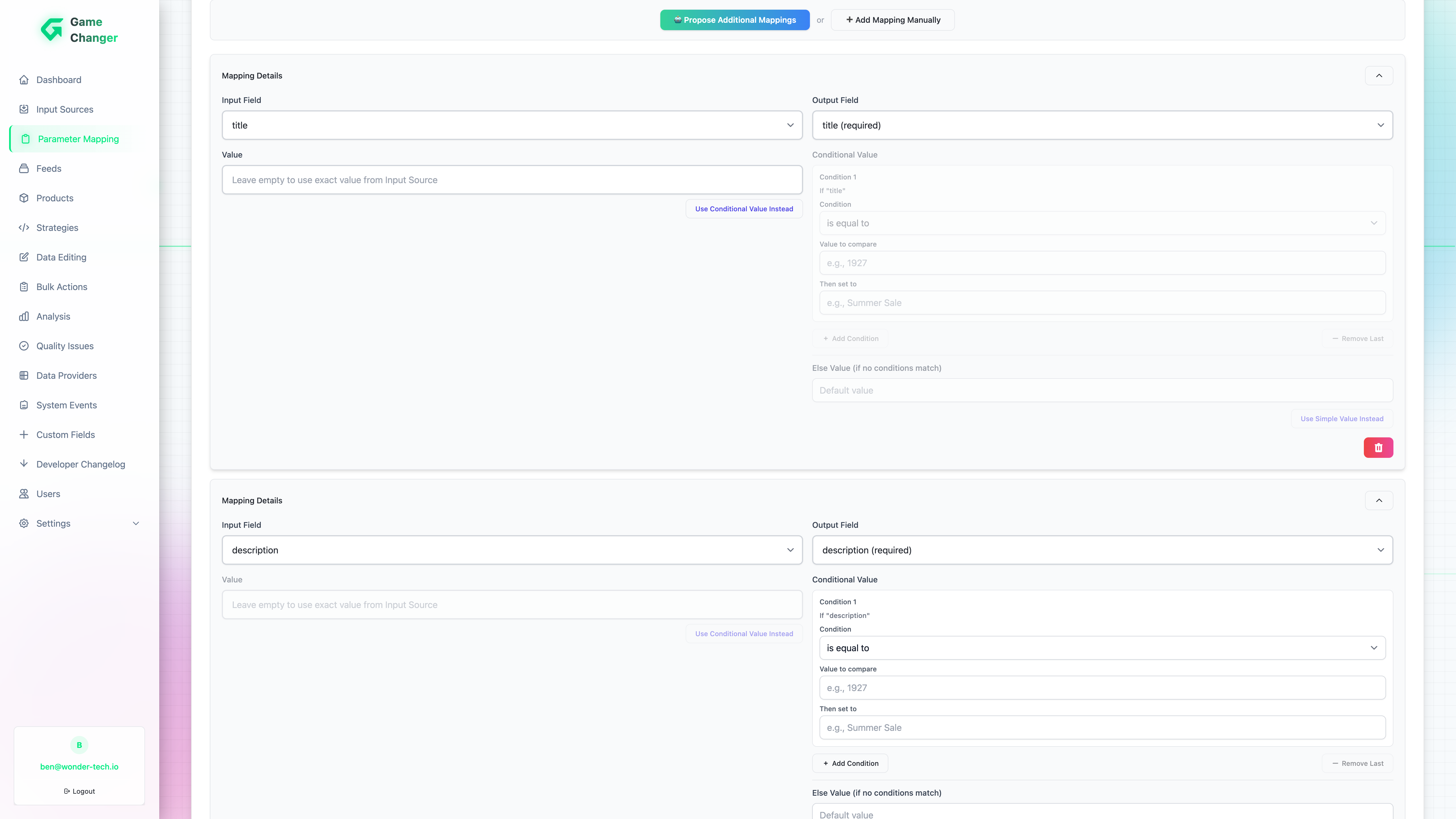Navigate to Products
This screenshot has width=1456, height=819.
coord(54,198)
